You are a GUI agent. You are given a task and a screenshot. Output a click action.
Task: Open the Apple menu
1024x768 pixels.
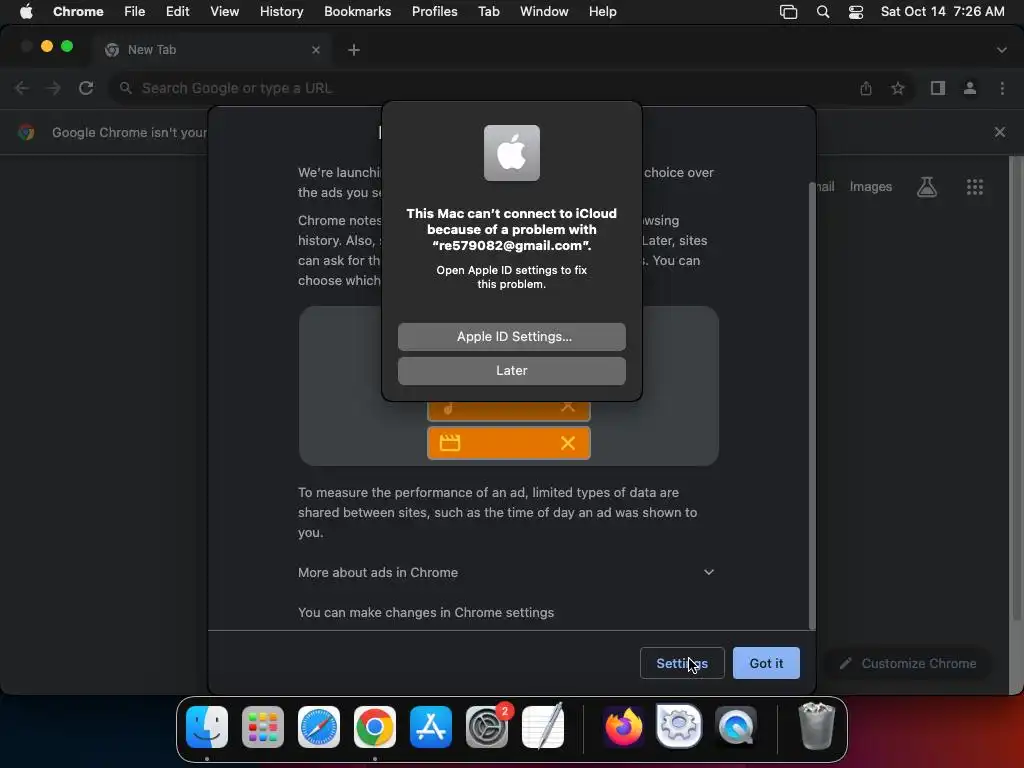click(26, 11)
